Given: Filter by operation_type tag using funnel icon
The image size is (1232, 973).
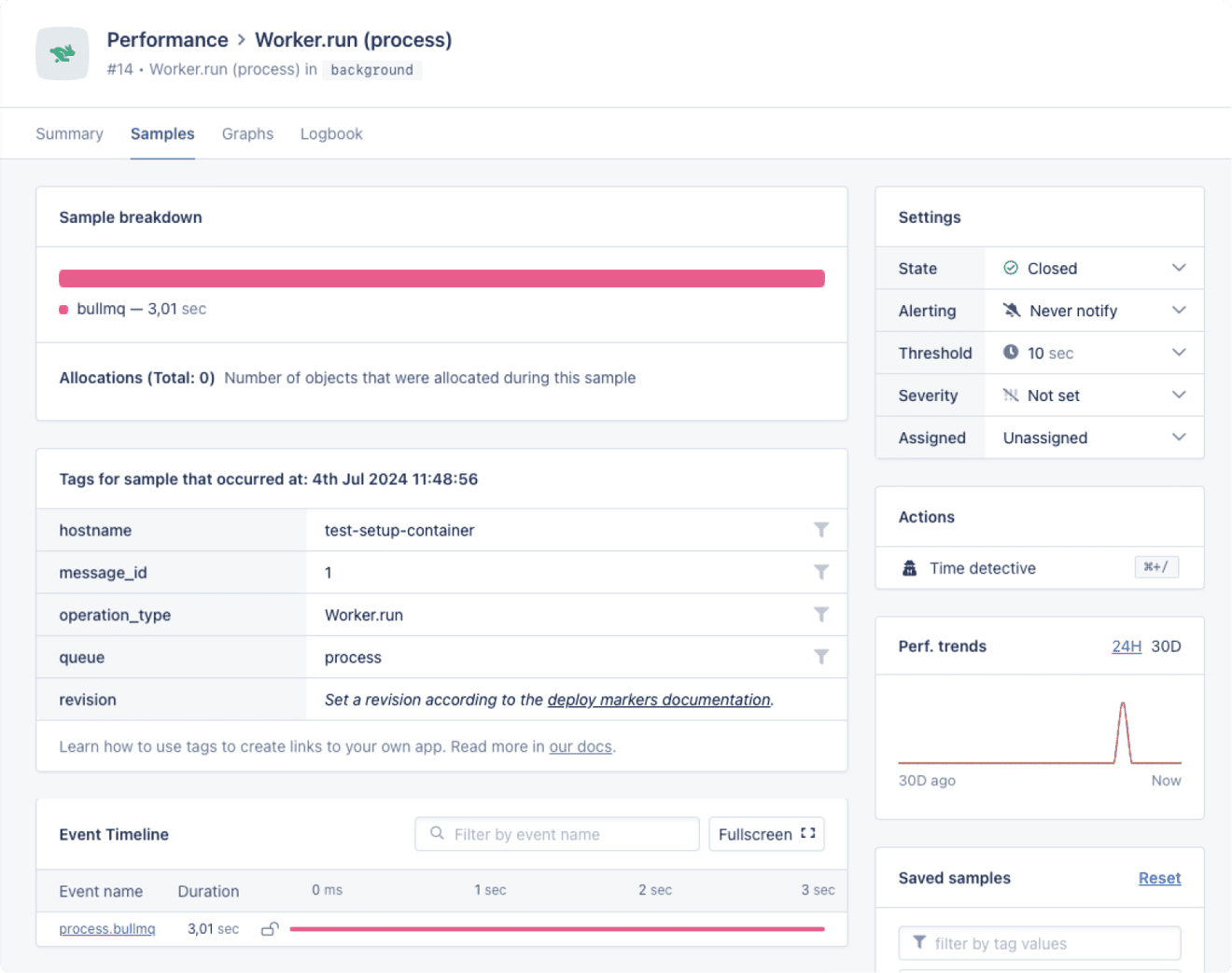Looking at the screenshot, I should point(821,615).
